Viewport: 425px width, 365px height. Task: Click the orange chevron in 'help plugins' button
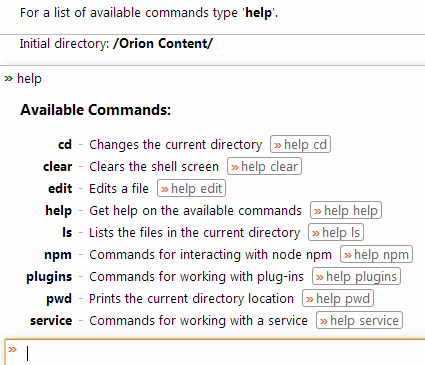[x=320, y=277]
